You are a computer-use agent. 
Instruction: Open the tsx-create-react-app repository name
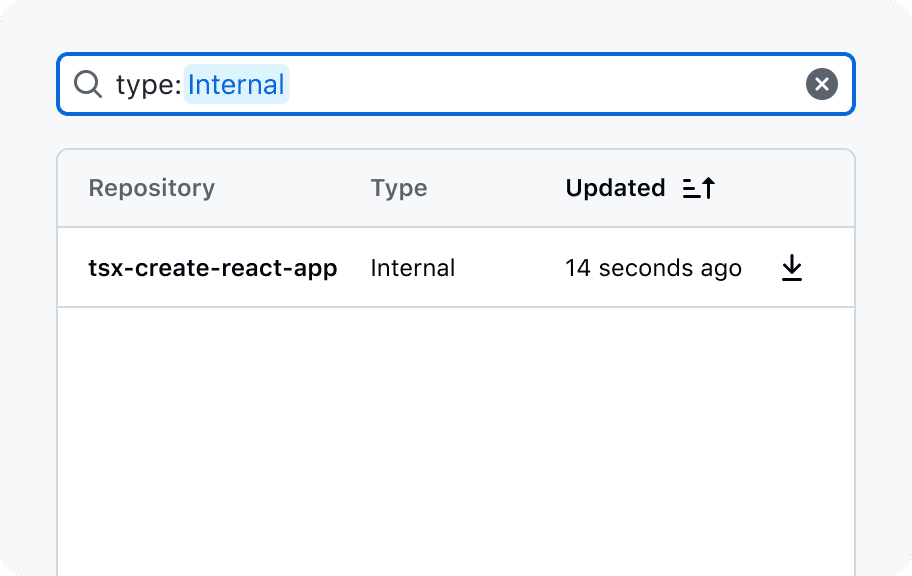(x=213, y=268)
